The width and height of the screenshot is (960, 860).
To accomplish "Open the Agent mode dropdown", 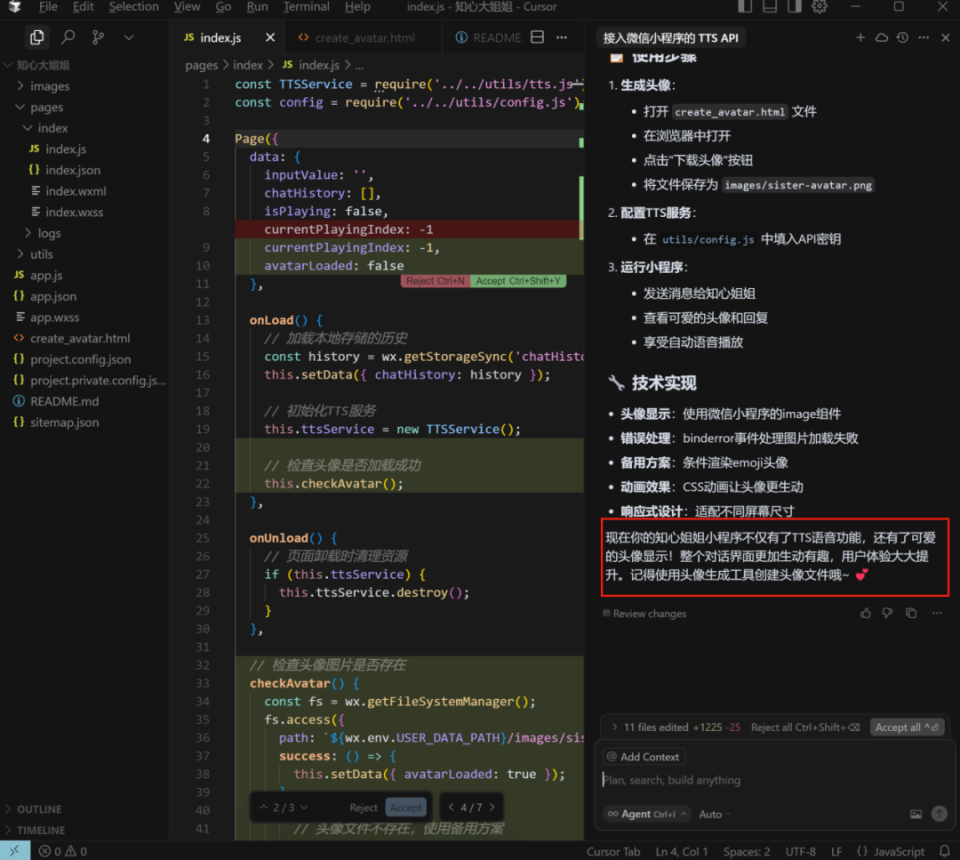I will (x=647, y=813).
